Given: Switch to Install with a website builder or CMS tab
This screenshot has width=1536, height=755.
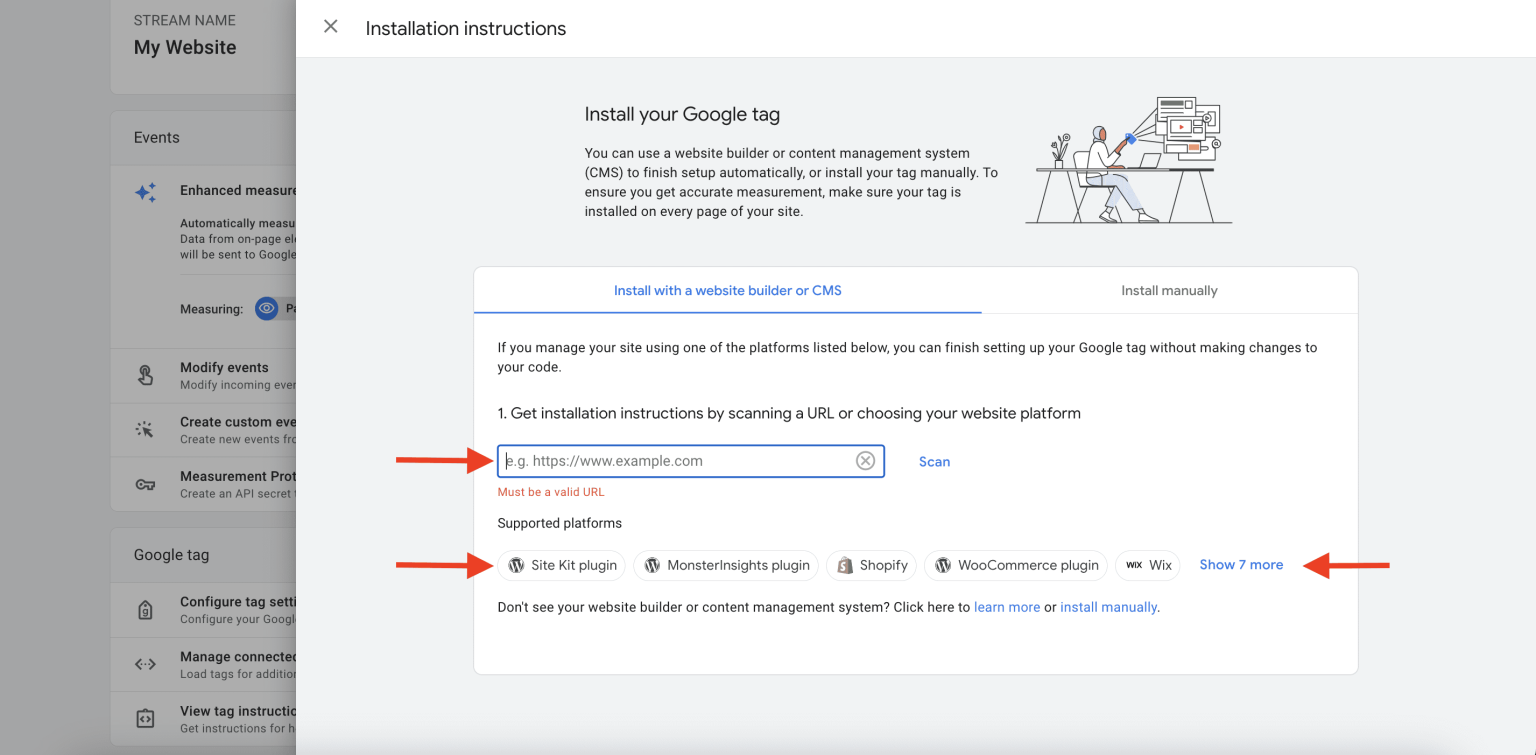Looking at the screenshot, I should click(728, 290).
